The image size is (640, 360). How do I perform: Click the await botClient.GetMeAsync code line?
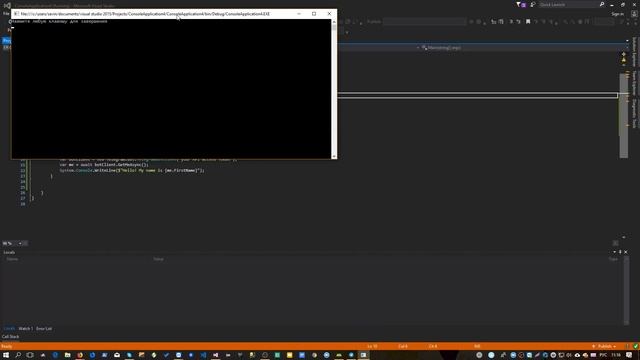tap(104, 165)
